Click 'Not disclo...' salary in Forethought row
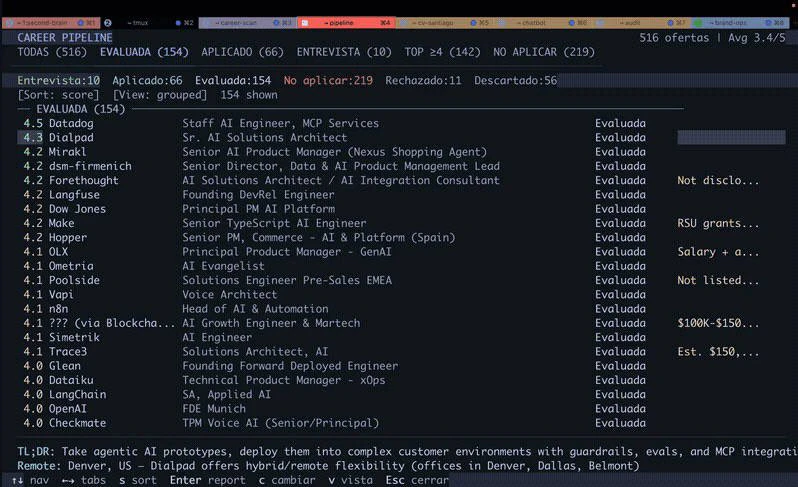The height and width of the screenshot is (487, 798). click(x=718, y=180)
